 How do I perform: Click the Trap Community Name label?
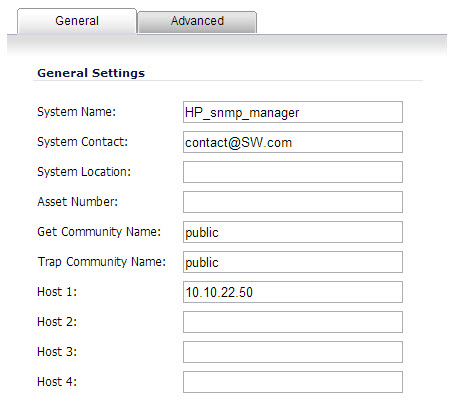pyautogui.click(x=102, y=262)
